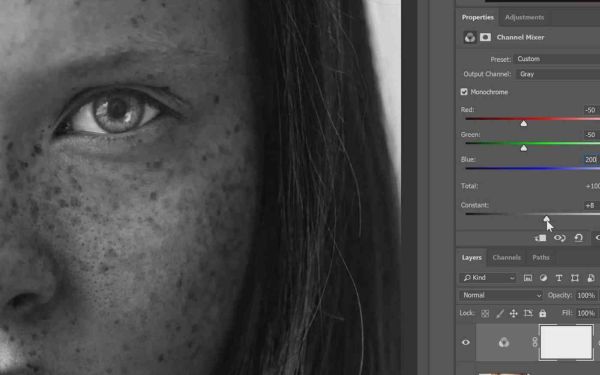Click view previous state eye-arrow icon
The height and width of the screenshot is (375, 600).
tap(559, 238)
